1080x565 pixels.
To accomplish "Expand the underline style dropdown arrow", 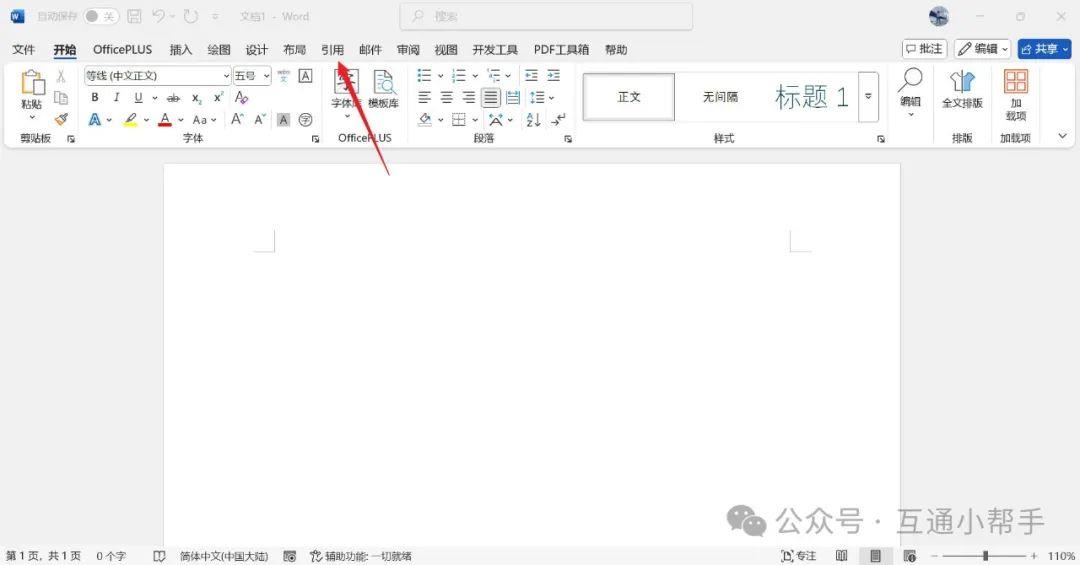I will (x=154, y=98).
